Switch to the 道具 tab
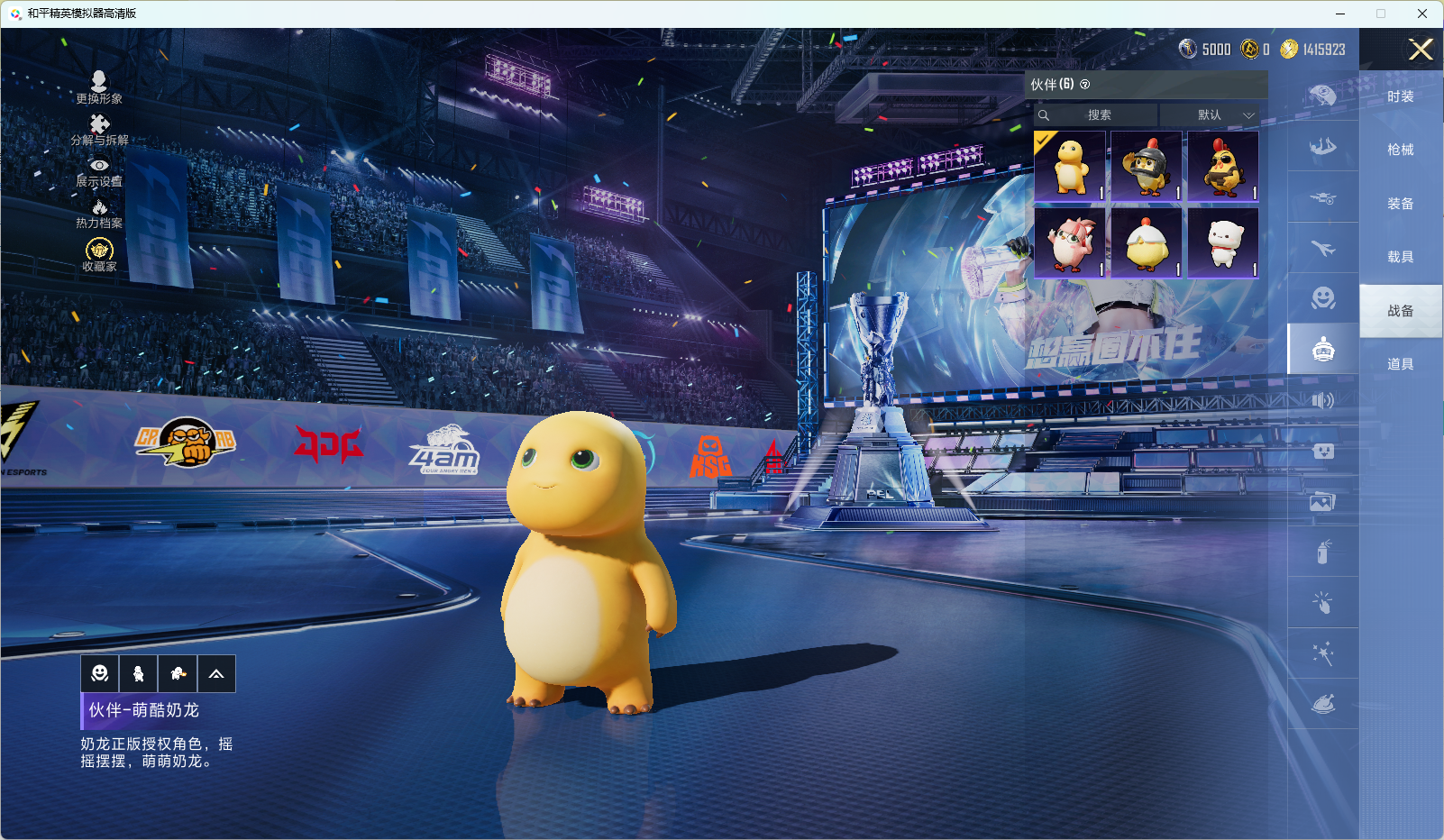 pos(1401,364)
